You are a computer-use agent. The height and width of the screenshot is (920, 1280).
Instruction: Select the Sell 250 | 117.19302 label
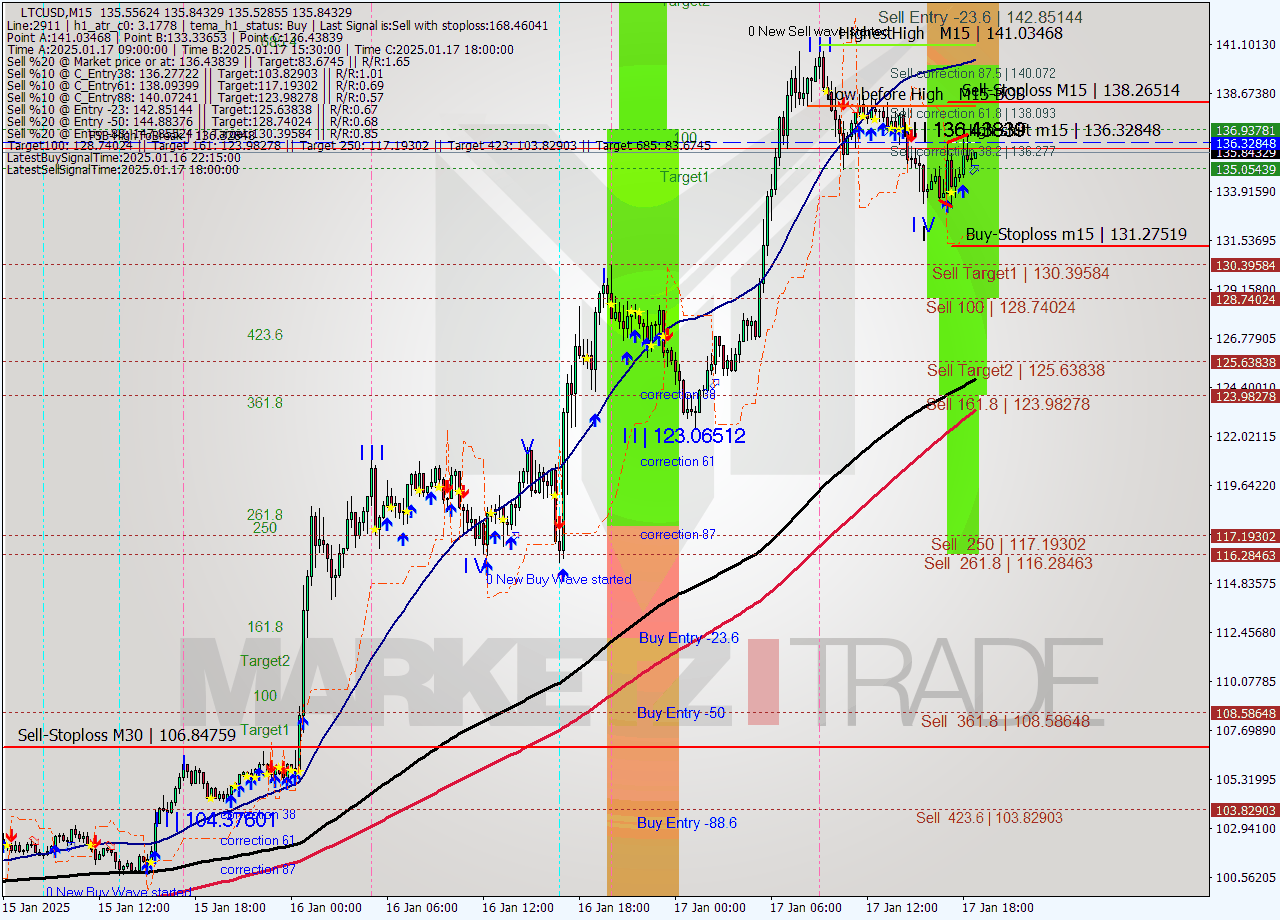(1008, 544)
